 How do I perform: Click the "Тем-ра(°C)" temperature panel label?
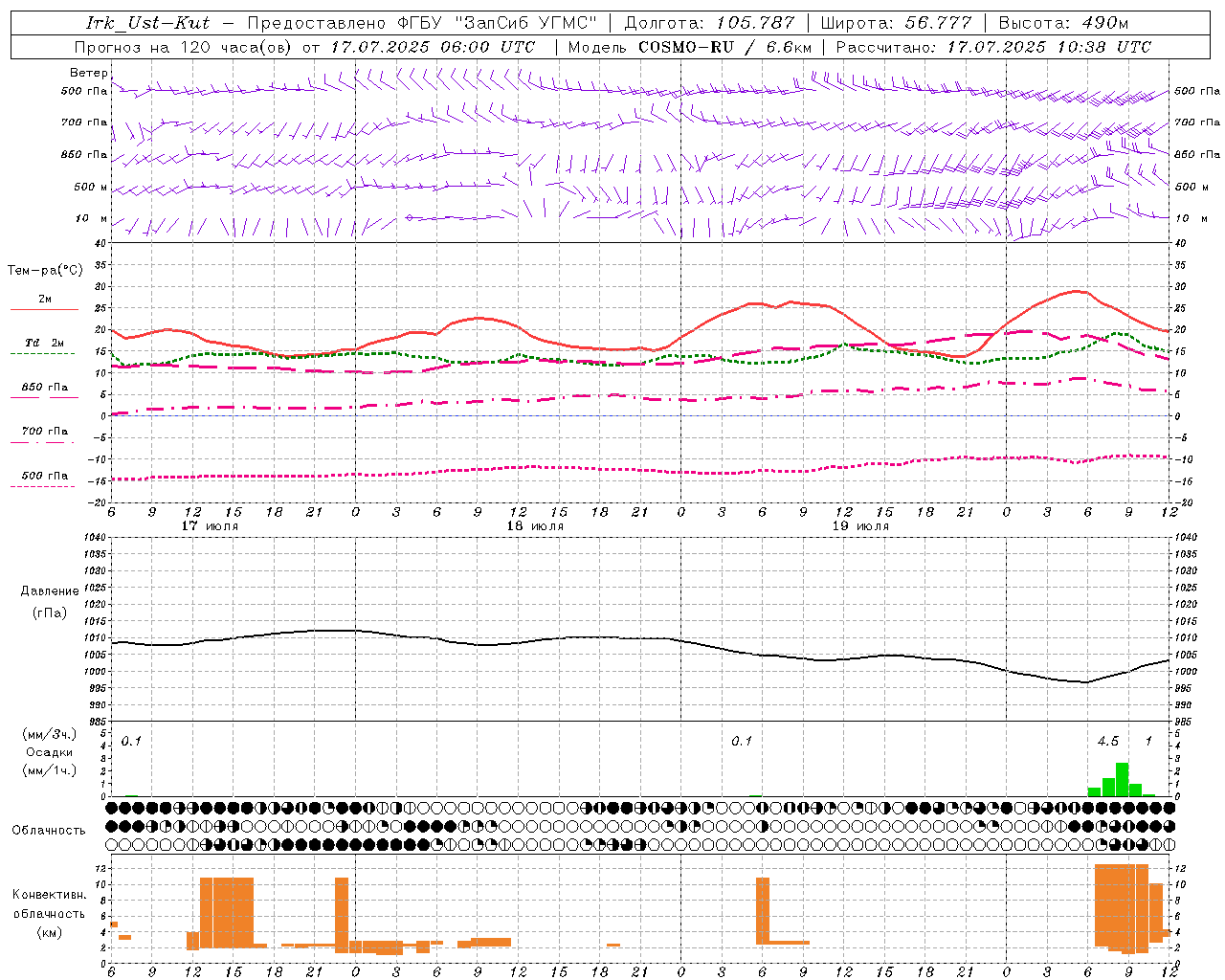45,271
